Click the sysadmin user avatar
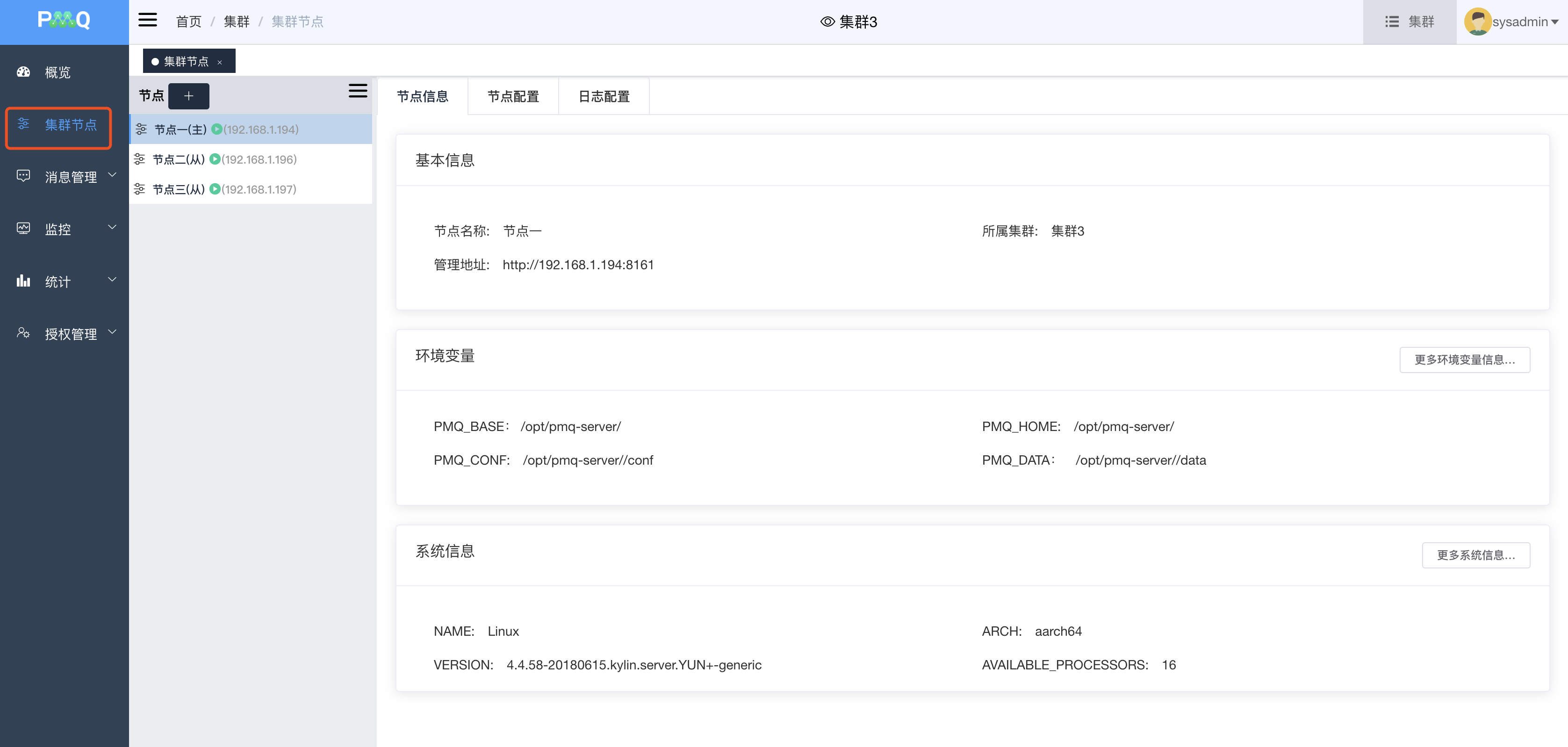The image size is (1568, 747). point(1477,22)
